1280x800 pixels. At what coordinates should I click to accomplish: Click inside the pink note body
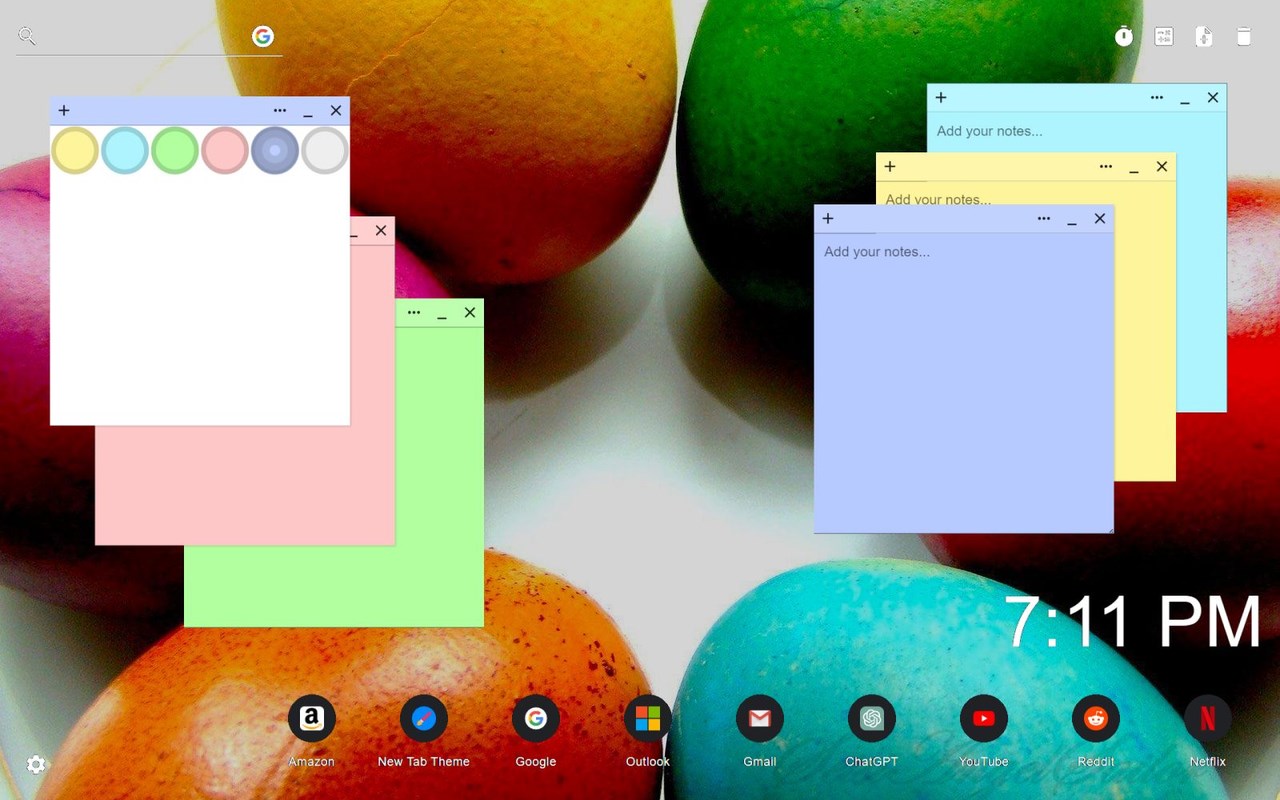pyautogui.click(x=245, y=485)
